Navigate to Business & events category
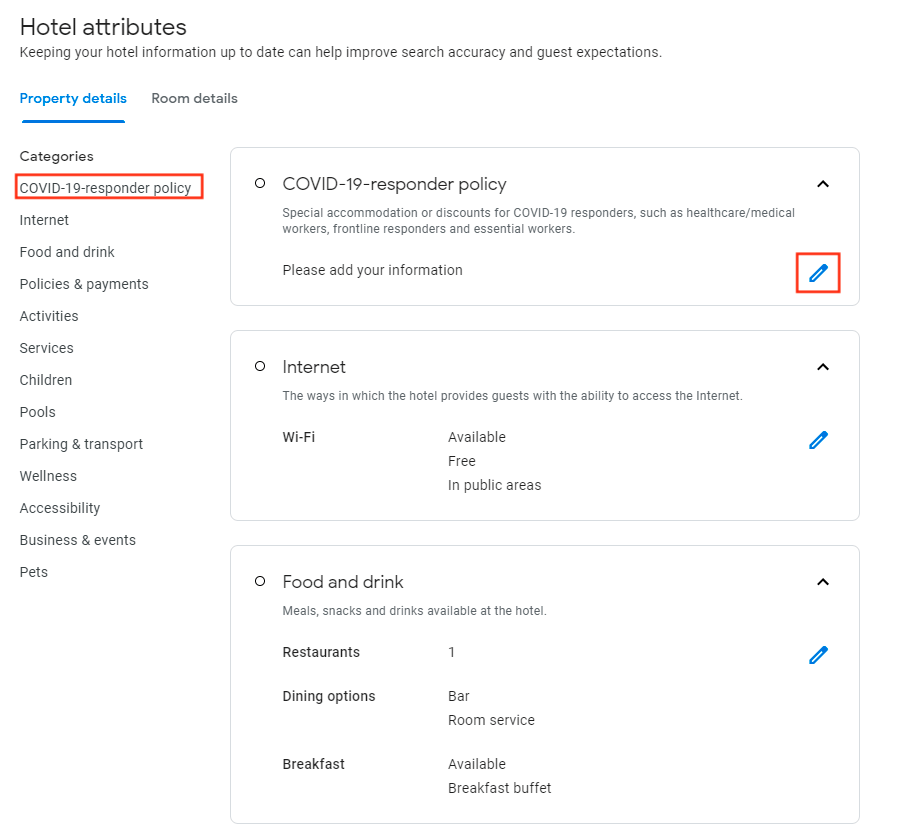This screenshot has height=838, width=907. pyautogui.click(x=78, y=540)
